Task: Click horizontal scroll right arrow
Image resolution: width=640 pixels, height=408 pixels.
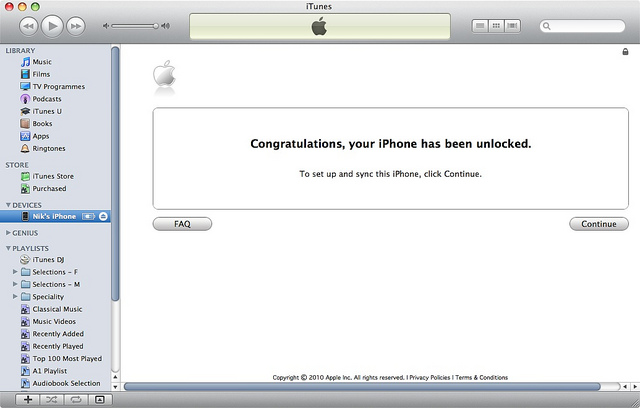Action: coord(635,386)
